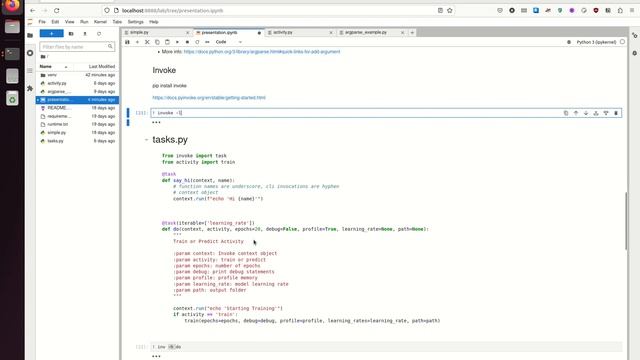Click the blue New Launcher plus button

51,33
